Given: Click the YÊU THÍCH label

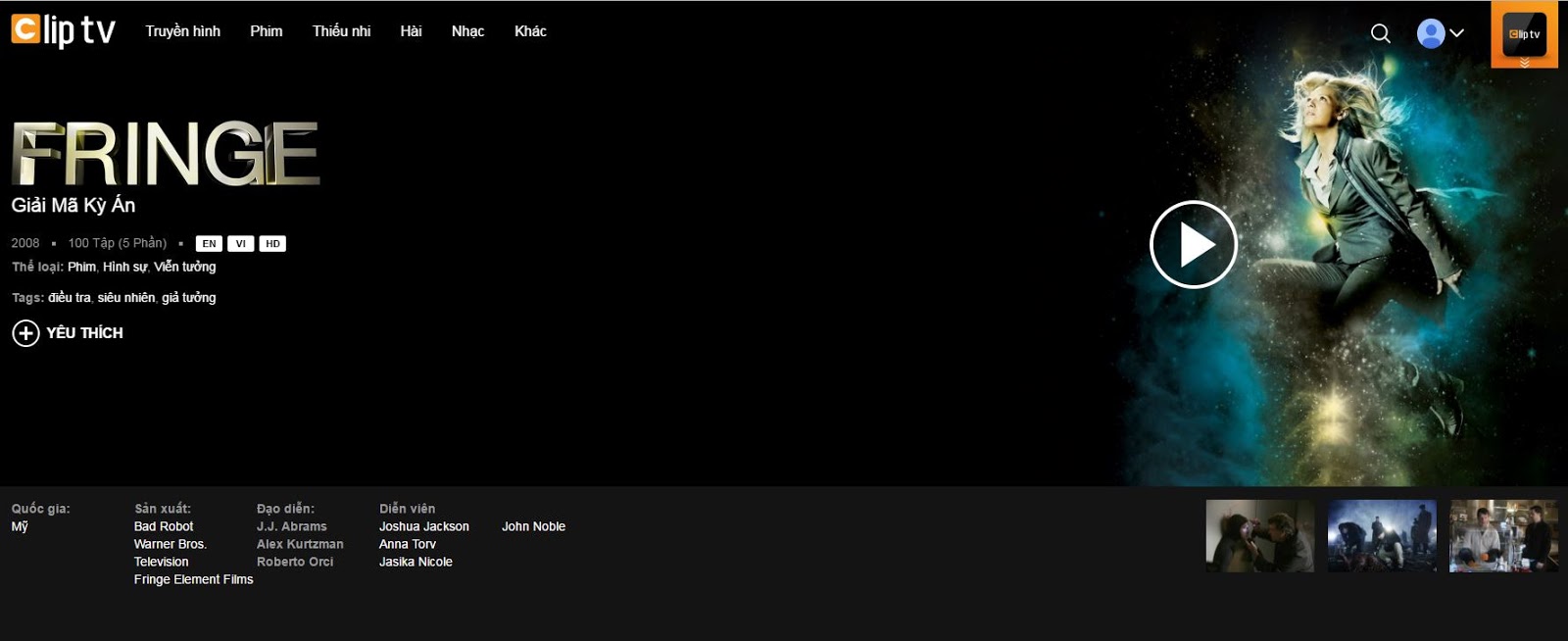Looking at the screenshot, I should click(85, 333).
